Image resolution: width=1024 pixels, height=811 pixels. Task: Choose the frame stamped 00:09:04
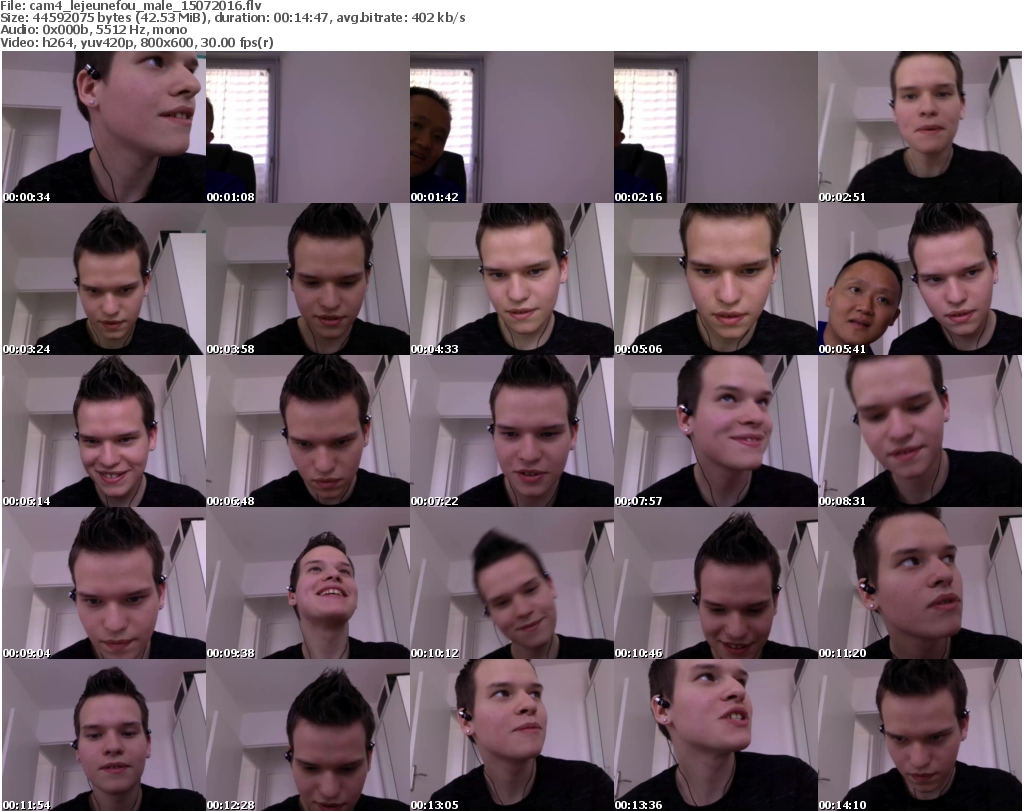[x=104, y=583]
